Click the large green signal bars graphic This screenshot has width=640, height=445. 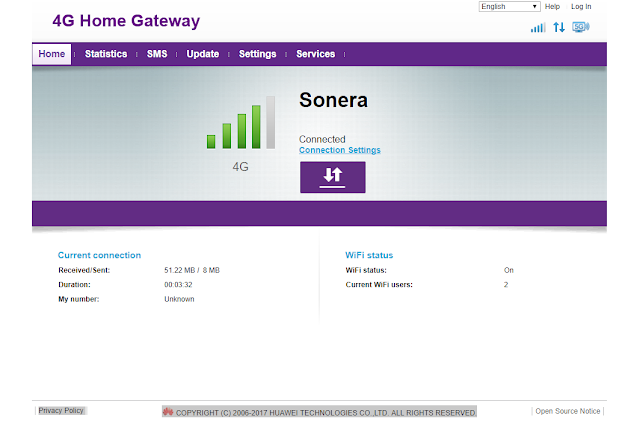[241, 122]
